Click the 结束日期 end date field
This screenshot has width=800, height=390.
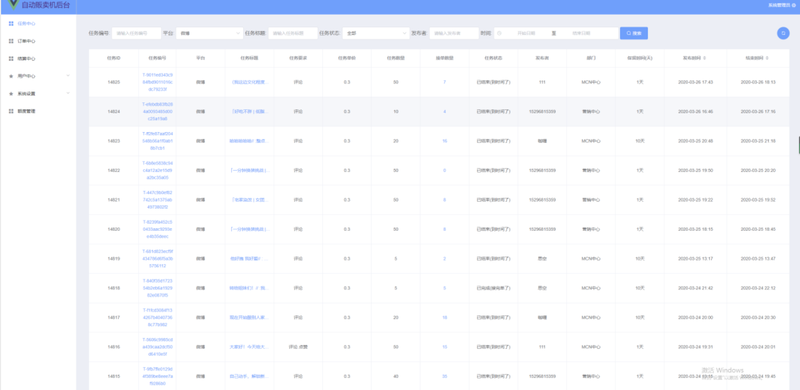(582, 33)
